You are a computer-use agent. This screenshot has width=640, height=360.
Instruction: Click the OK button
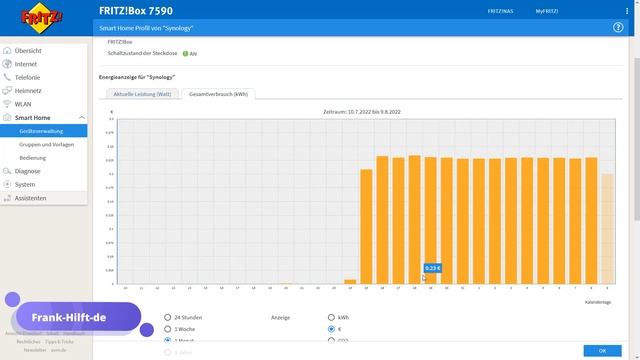(602, 351)
